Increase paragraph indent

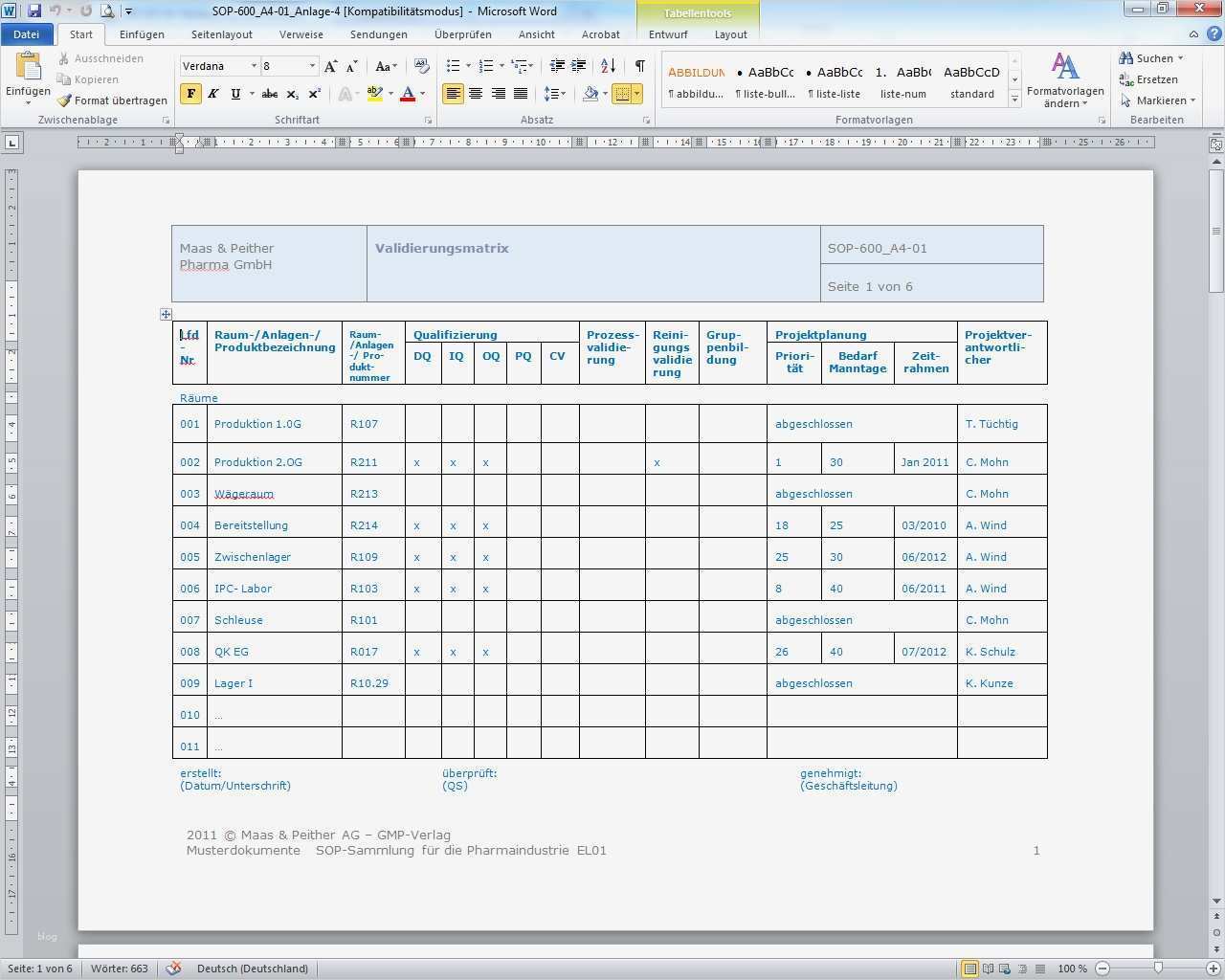pyautogui.click(x=579, y=66)
